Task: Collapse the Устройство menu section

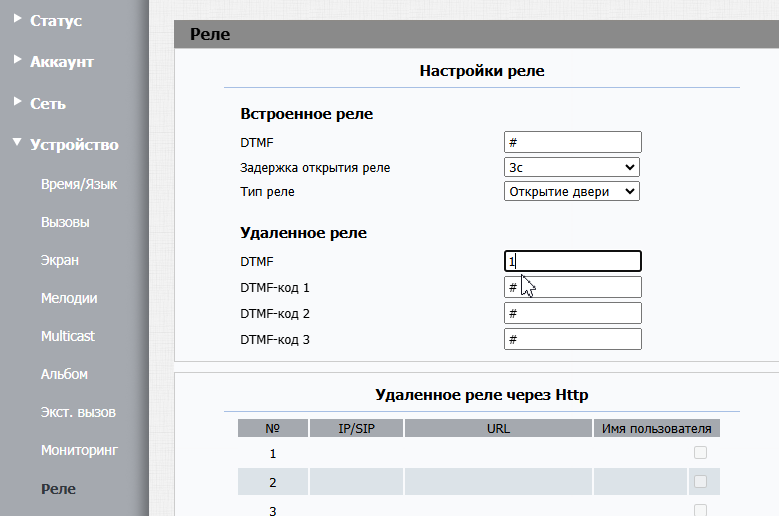Action: click(73, 145)
